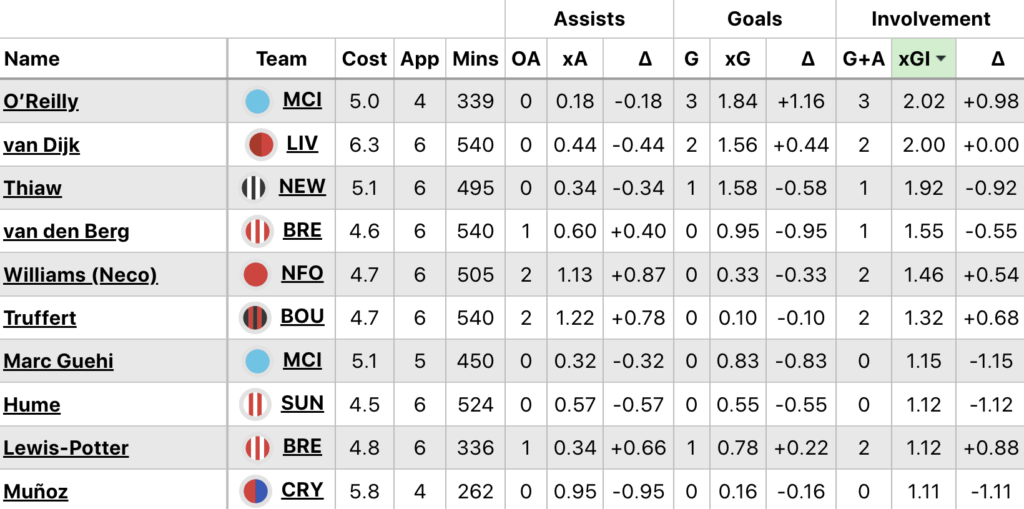
Task: Click the Name column header
Action: click(x=32, y=59)
